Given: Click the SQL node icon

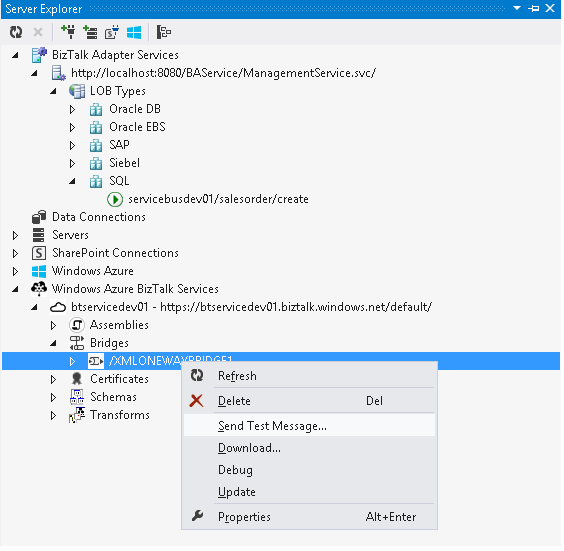Looking at the screenshot, I should pyautogui.click(x=96, y=181).
